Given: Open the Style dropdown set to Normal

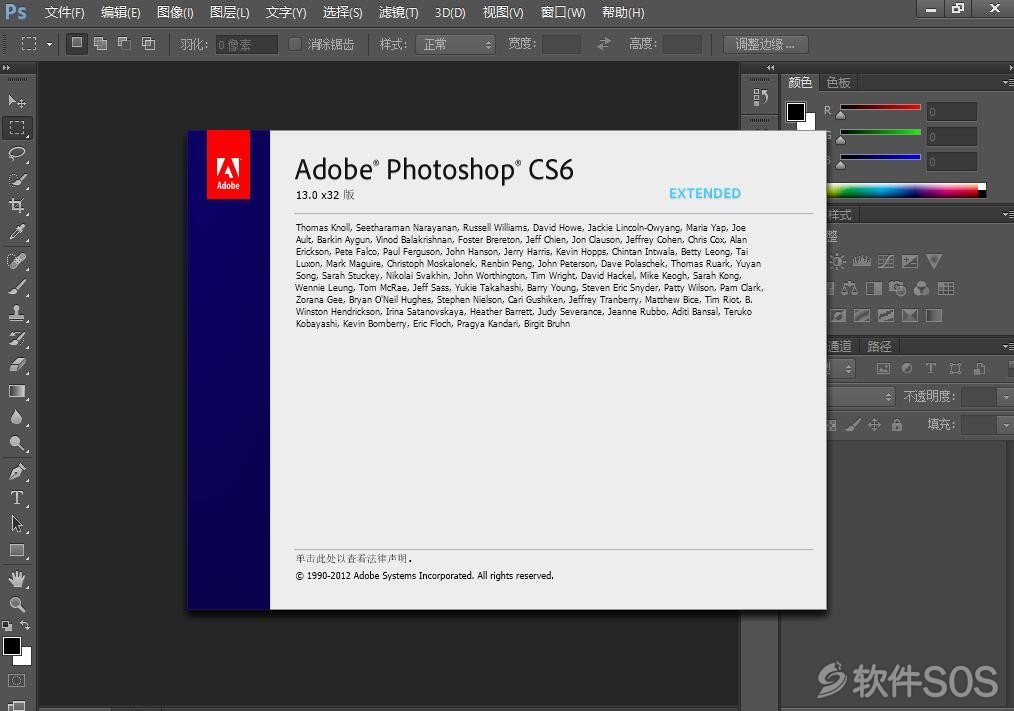Looking at the screenshot, I should [456, 44].
